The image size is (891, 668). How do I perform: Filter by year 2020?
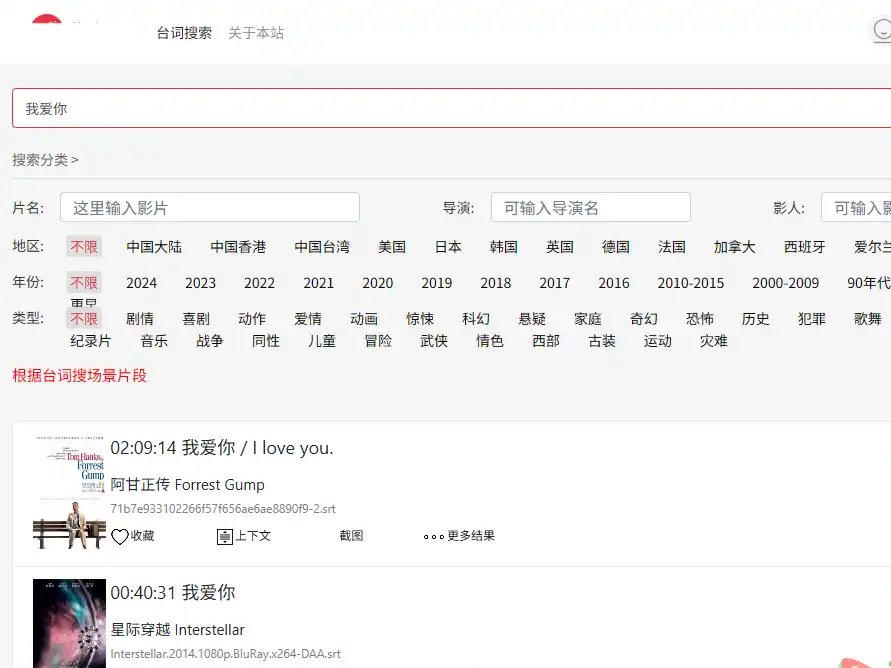pyautogui.click(x=378, y=283)
